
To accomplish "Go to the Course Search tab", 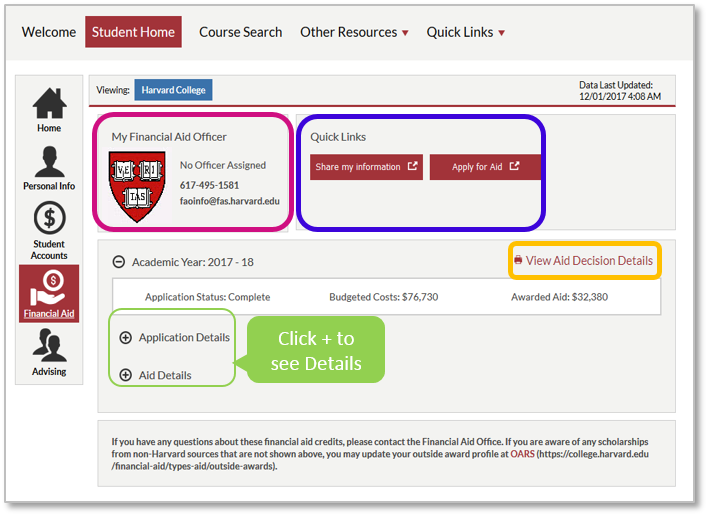I will point(240,32).
